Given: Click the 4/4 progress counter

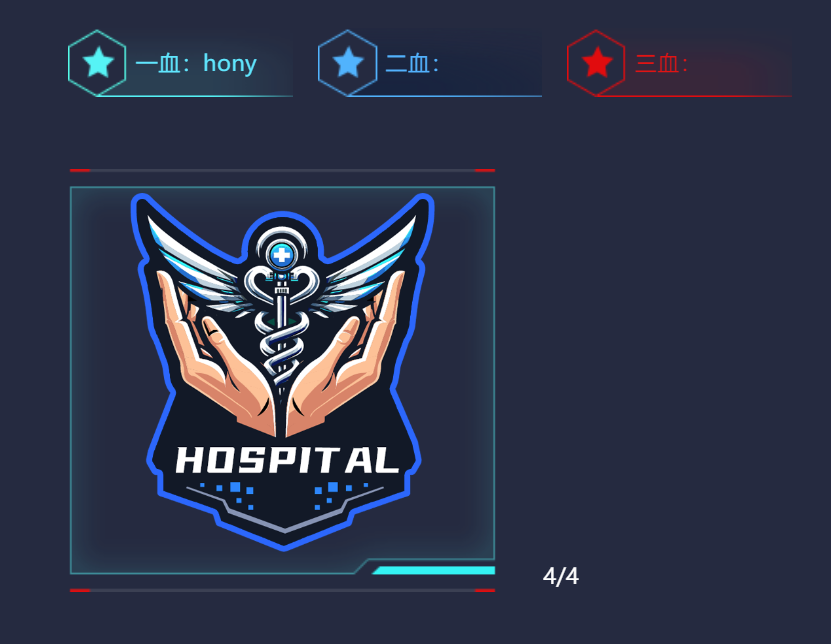Looking at the screenshot, I should click(561, 576).
